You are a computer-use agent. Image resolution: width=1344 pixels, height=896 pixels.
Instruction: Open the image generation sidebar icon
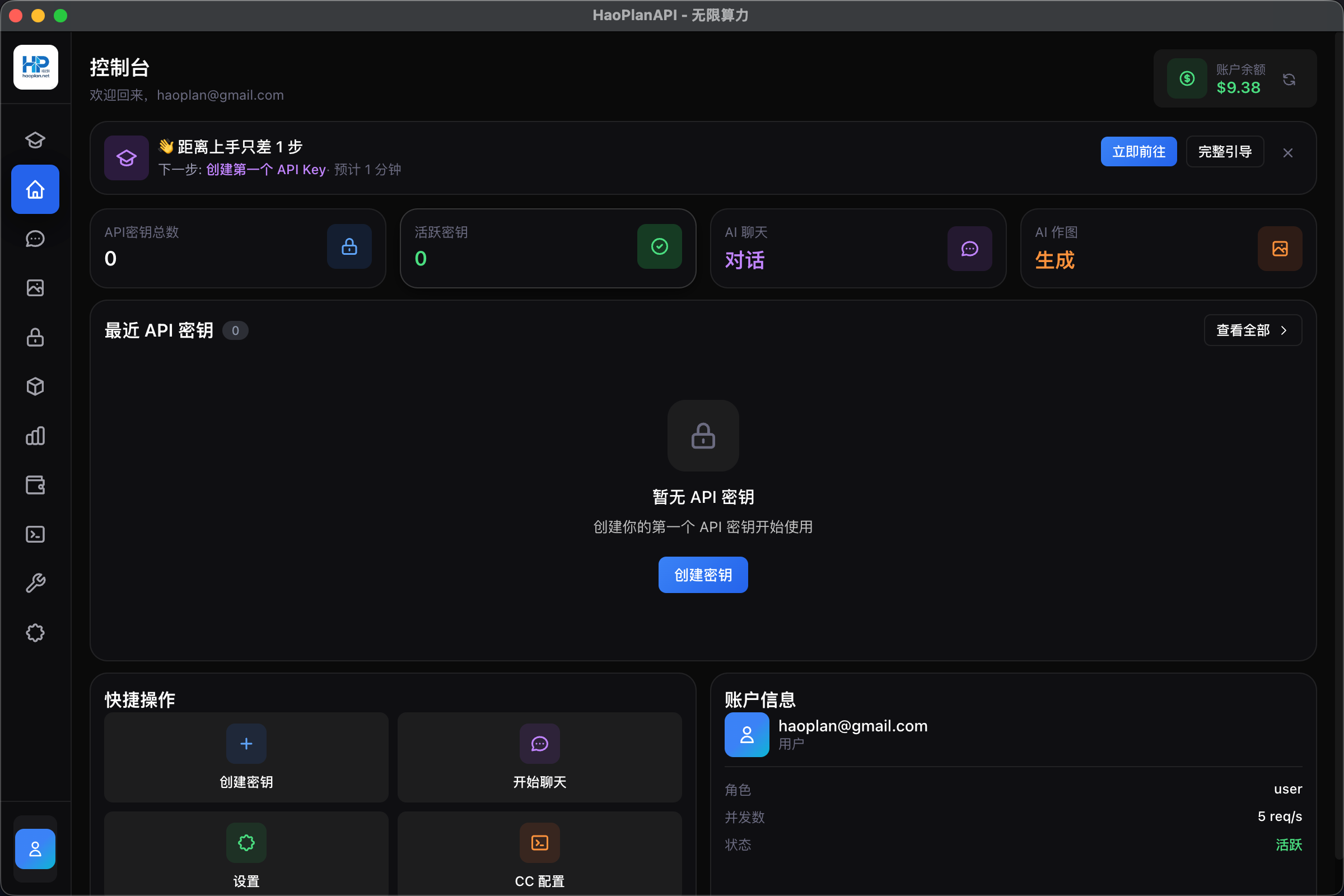pos(35,288)
